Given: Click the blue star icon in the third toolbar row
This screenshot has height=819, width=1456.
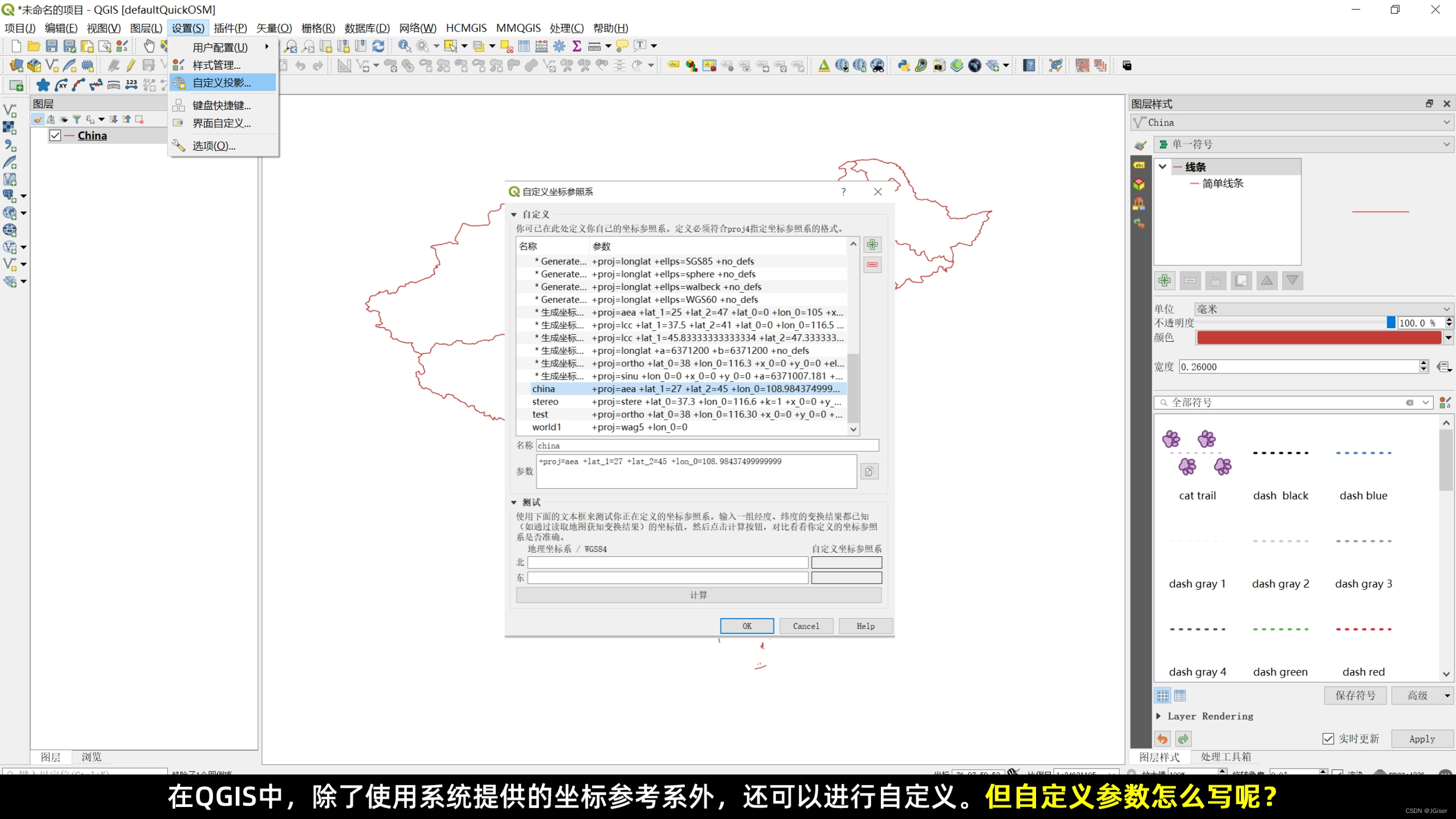Looking at the screenshot, I should coord(43,85).
